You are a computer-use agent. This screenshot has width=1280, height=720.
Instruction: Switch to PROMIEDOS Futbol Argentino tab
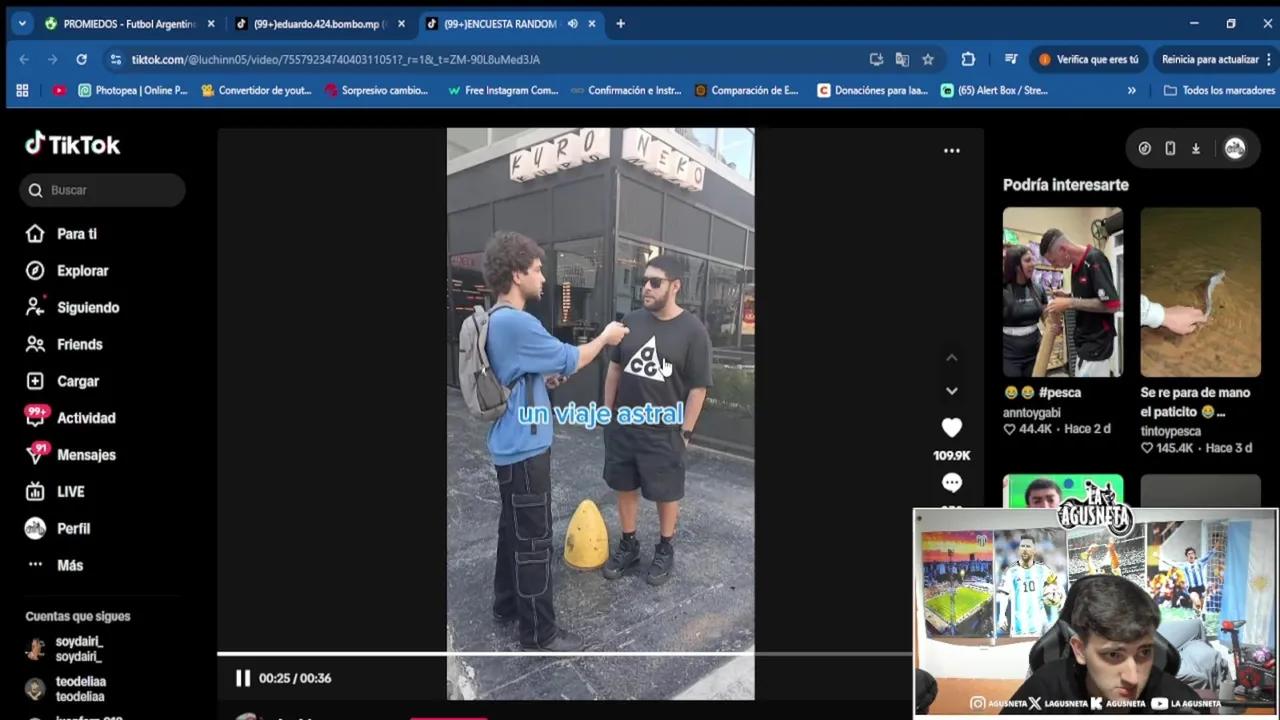pos(120,24)
